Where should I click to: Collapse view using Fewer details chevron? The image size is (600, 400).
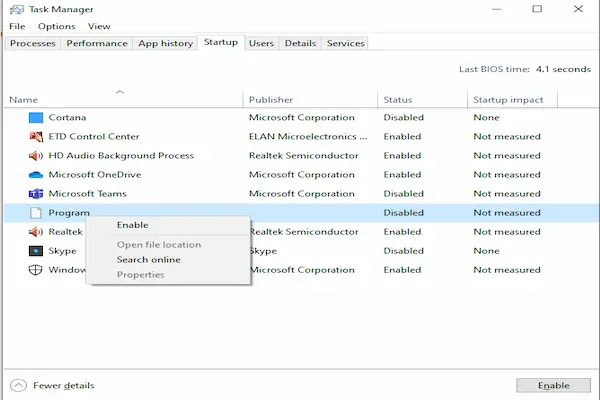coord(18,385)
